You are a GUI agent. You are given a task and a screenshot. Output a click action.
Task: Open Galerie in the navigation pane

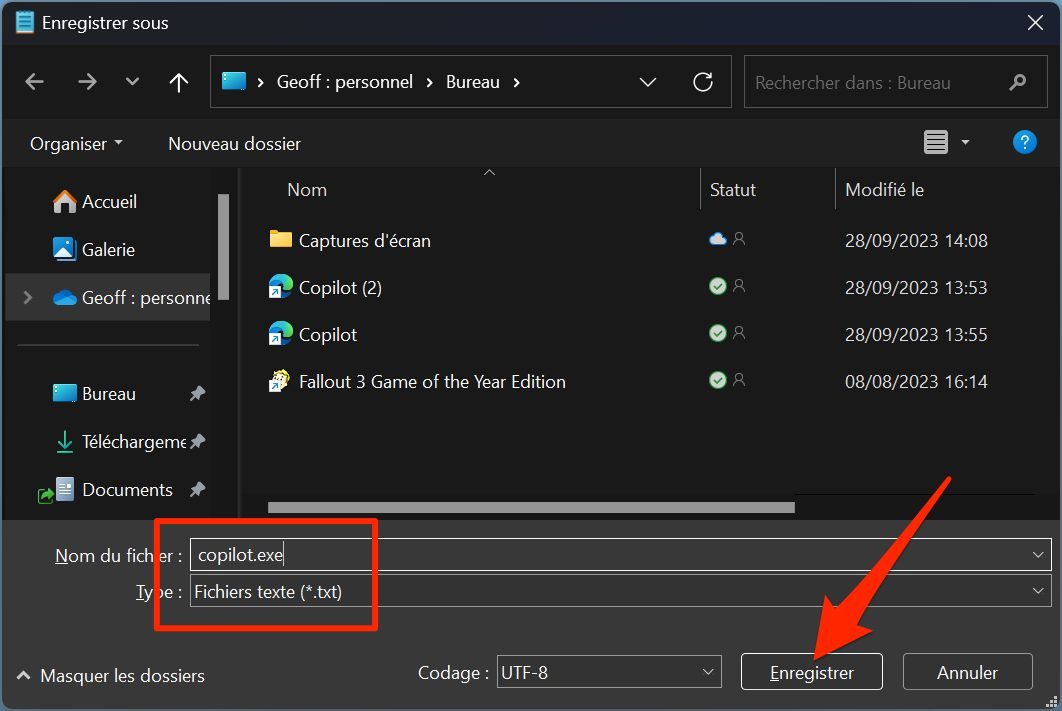(x=94, y=249)
